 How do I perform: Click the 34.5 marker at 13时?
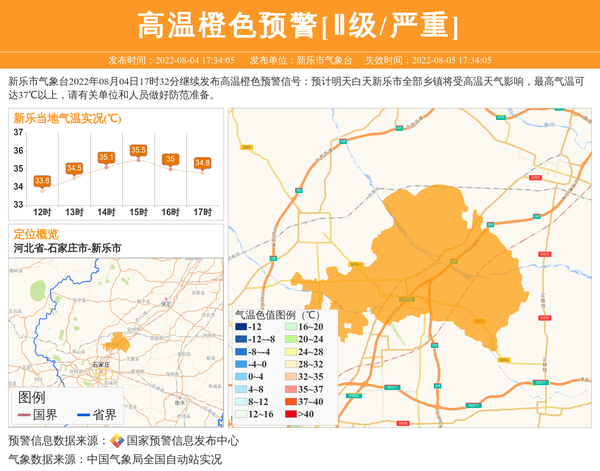pos(74,169)
